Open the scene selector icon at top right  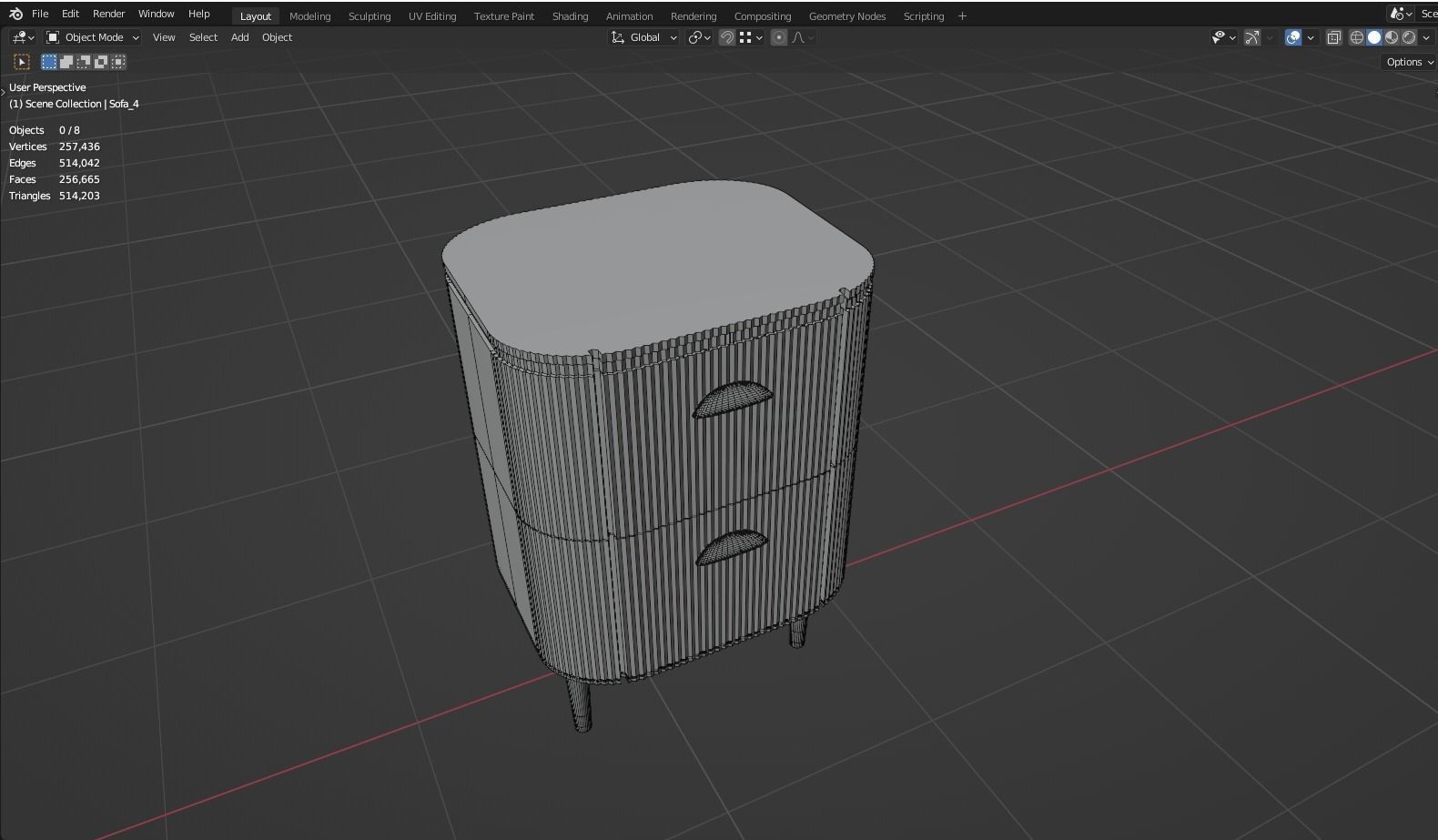point(1400,14)
